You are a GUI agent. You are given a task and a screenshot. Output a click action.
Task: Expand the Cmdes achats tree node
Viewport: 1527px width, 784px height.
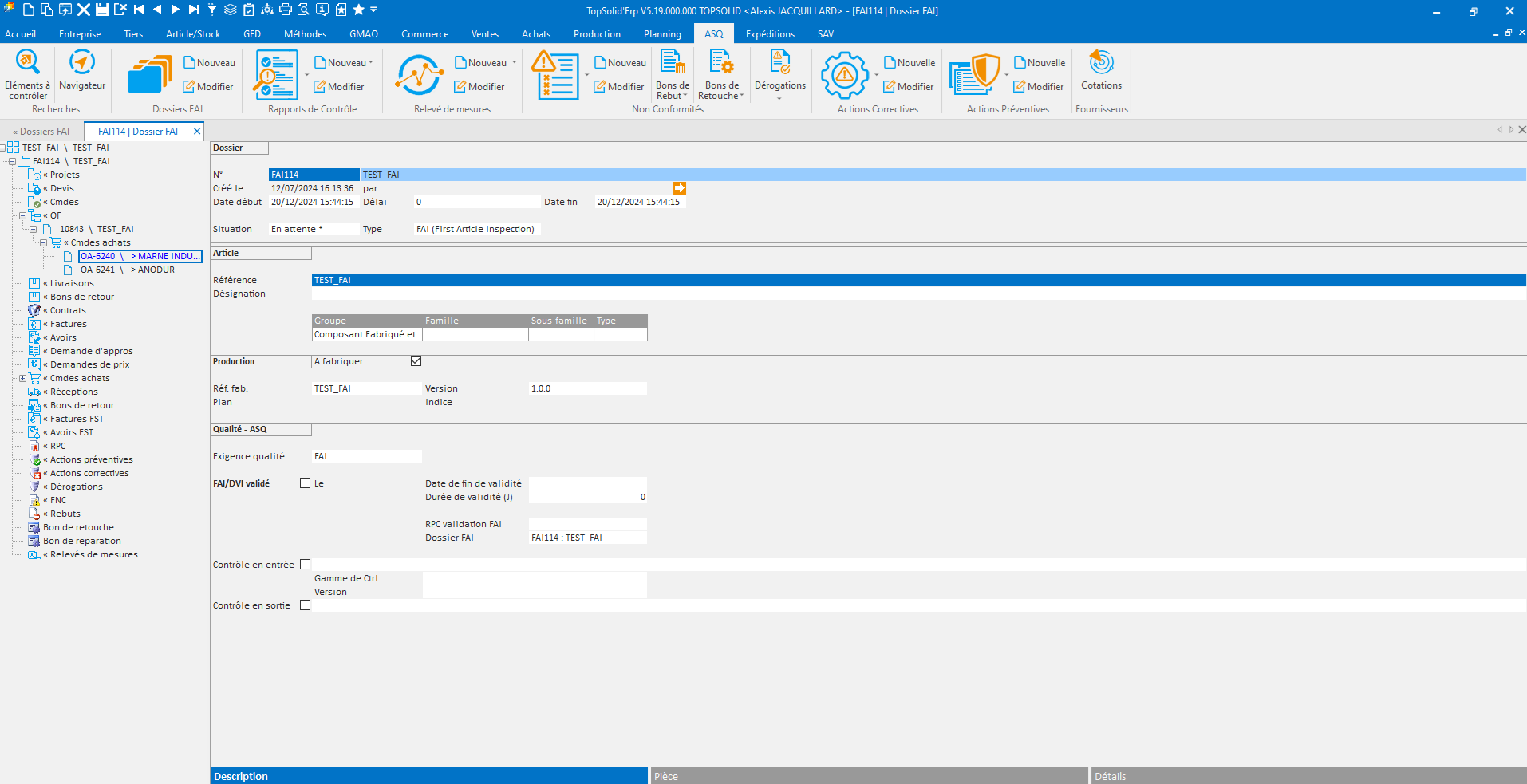pyautogui.click(x=23, y=378)
